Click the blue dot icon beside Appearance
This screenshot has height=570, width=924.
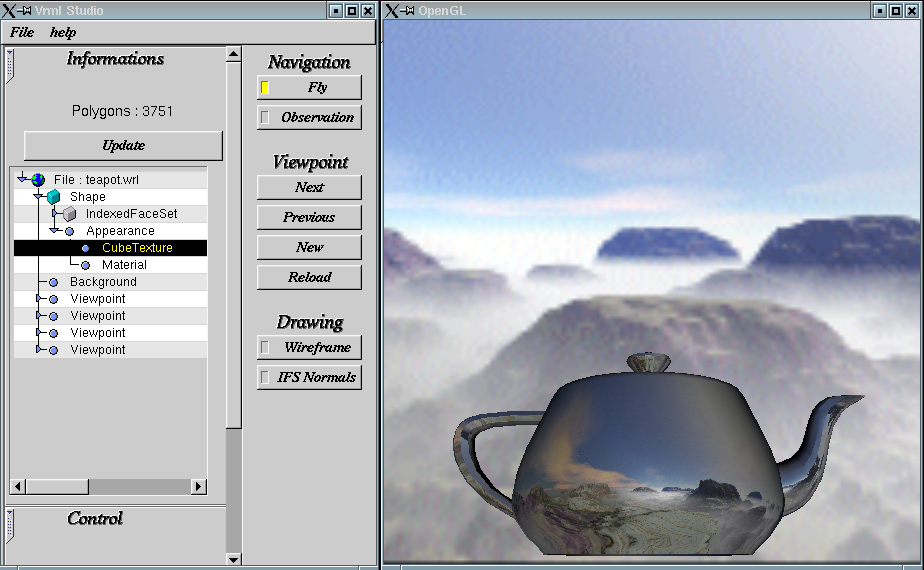[69, 231]
